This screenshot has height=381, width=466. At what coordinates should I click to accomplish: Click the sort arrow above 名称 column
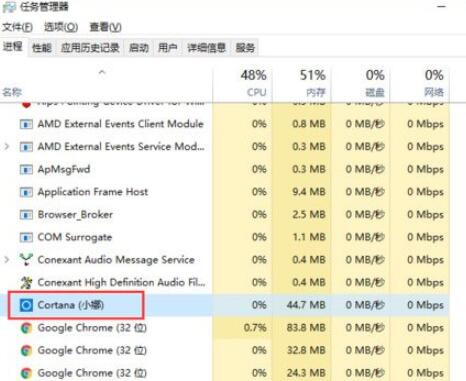pyautogui.click(x=102, y=72)
